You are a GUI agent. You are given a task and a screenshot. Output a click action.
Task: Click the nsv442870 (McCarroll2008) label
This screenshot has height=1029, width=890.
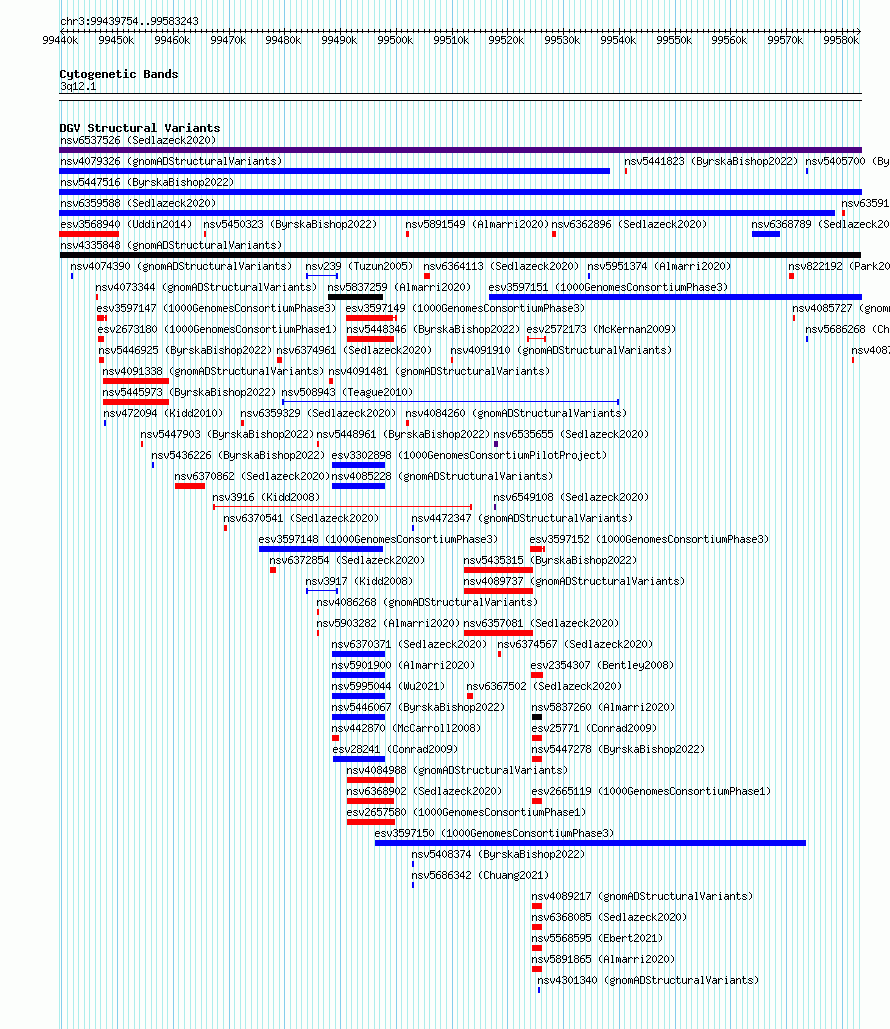coord(406,728)
